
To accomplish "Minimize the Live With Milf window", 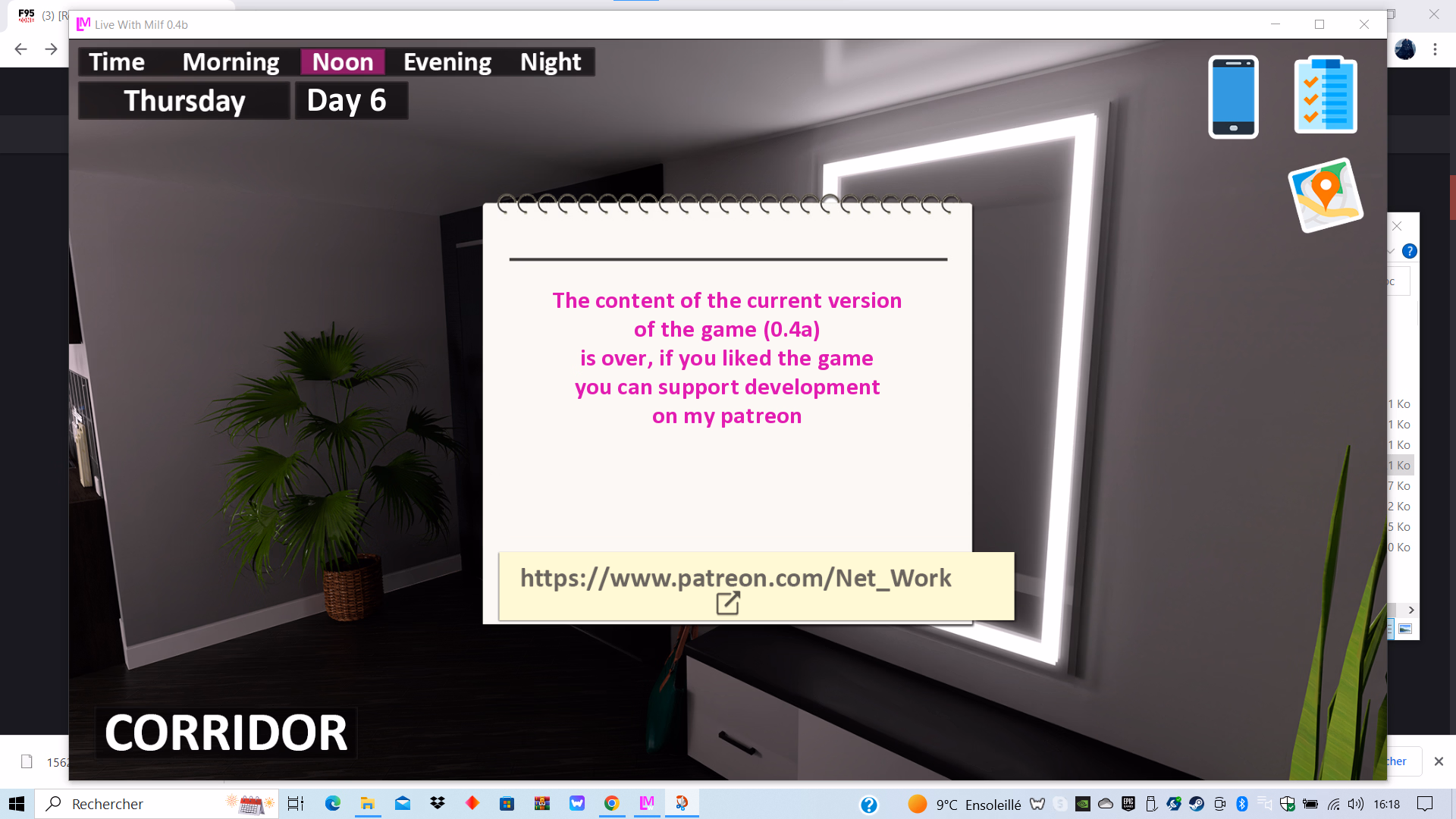I will (1276, 24).
